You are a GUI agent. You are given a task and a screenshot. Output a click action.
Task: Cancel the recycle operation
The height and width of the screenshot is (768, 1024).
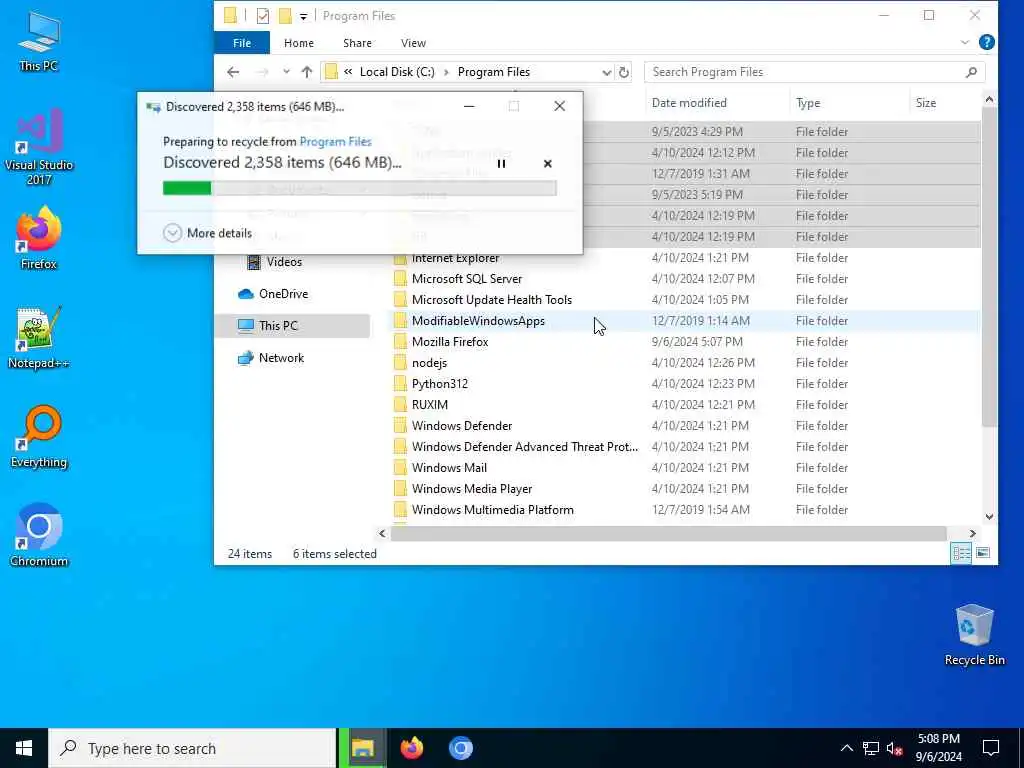point(547,164)
